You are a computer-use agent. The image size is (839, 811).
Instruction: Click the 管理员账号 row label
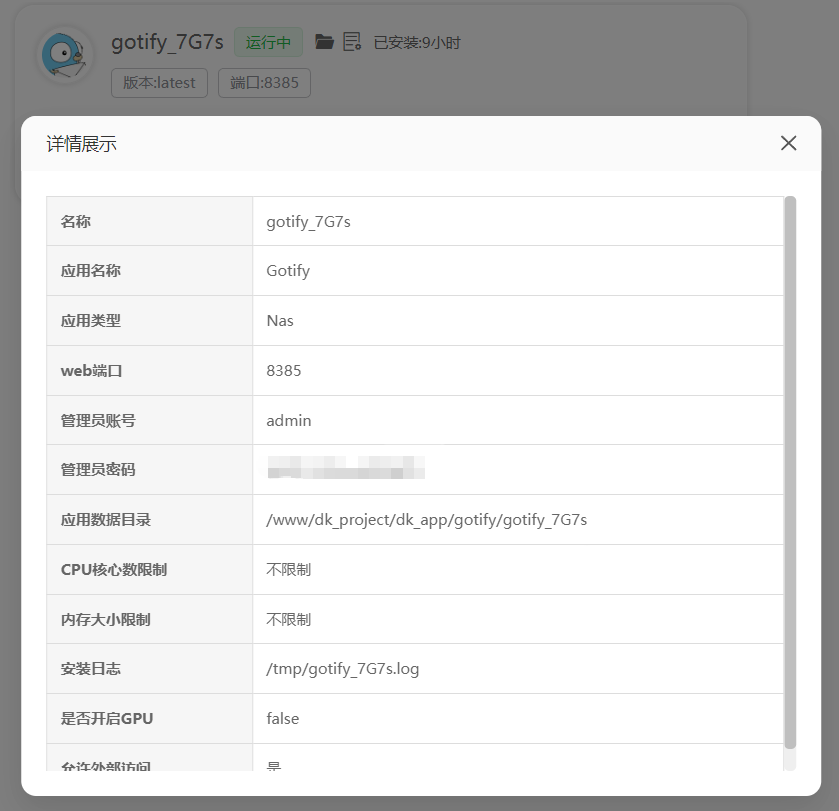tap(98, 420)
